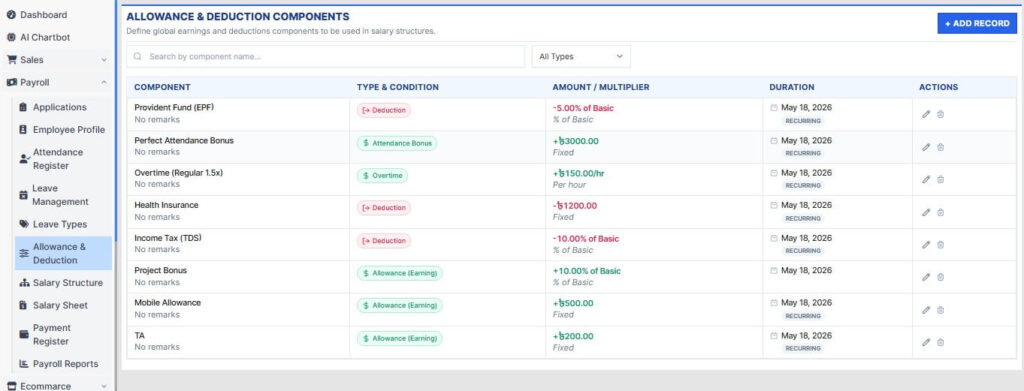Delete the Health Insurance component
The height and width of the screenshot is (391, 1024).
(940, 212)
